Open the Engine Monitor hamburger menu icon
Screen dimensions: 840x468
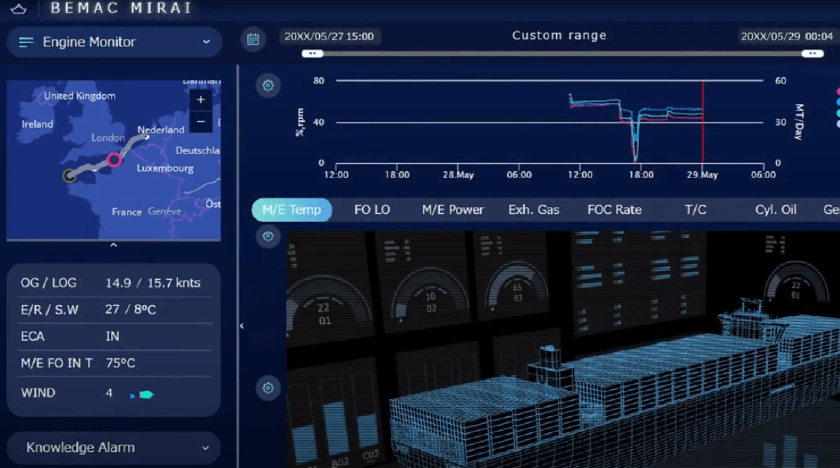point(26,42)
